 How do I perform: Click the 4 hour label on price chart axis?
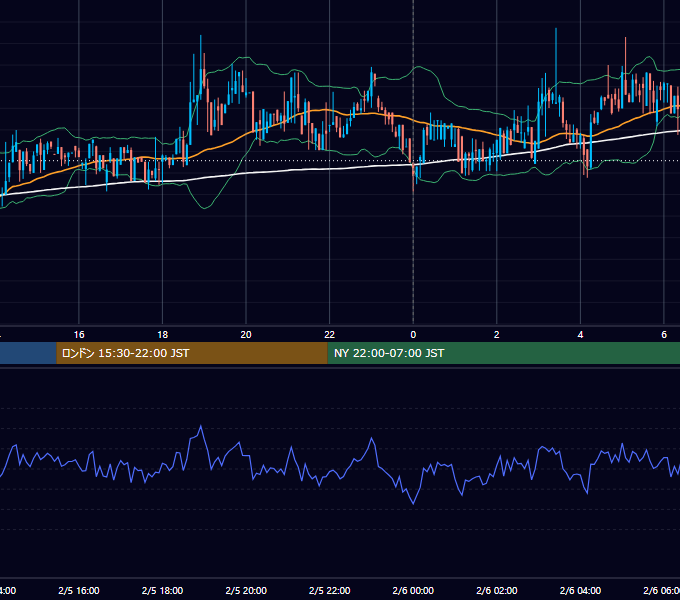tap(580, 335)
